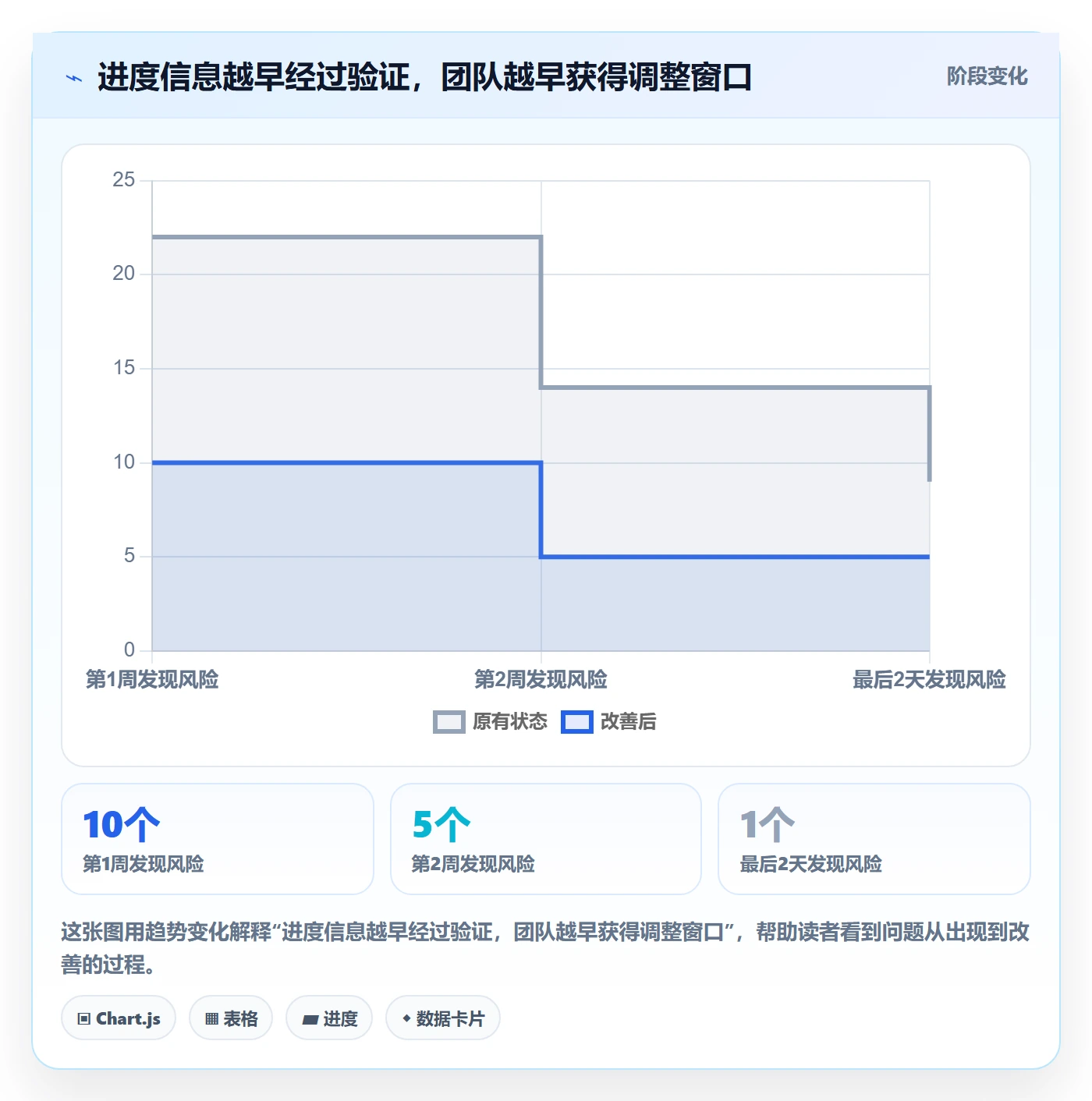Select the 数据卡片 tag chip
This screenshot has width=1092, height=1101.
tap(443, 1018)
